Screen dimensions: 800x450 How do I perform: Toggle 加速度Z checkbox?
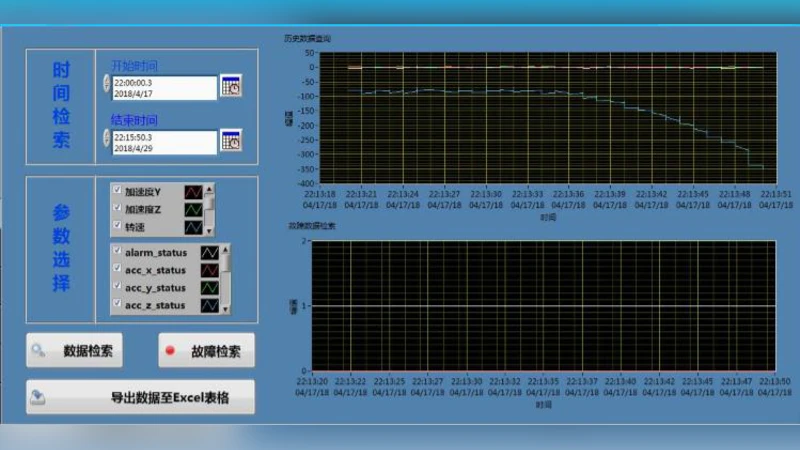click(x=117, y=208)
